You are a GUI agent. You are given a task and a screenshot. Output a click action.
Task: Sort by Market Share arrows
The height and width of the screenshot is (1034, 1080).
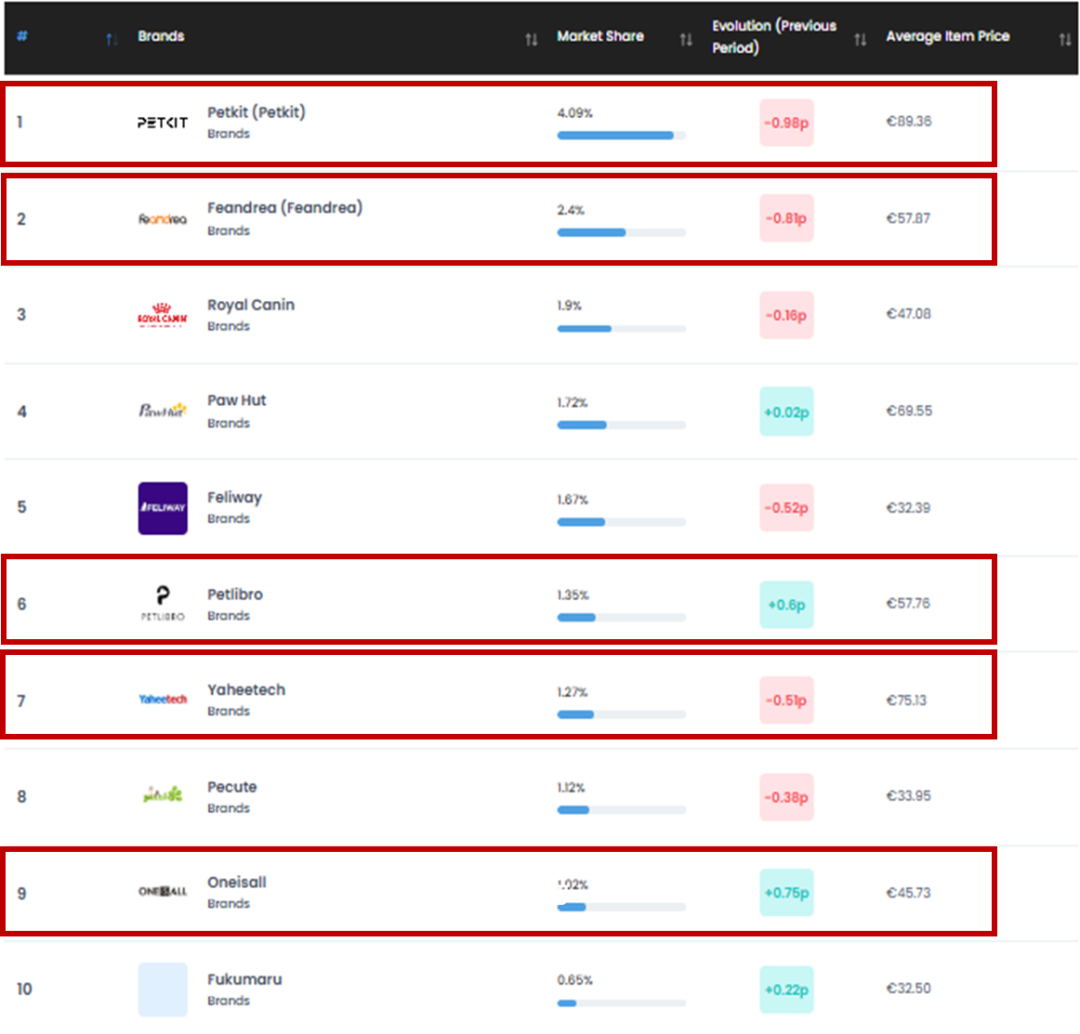pyautogui.click(x=685, y=40)
